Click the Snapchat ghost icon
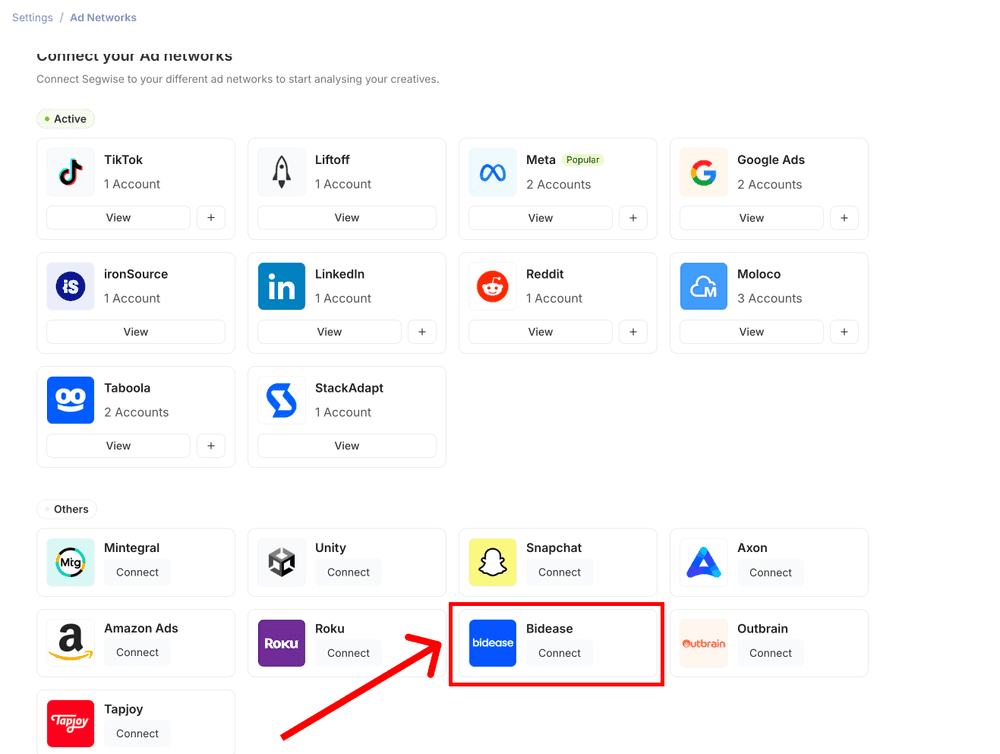 (492, 562)
